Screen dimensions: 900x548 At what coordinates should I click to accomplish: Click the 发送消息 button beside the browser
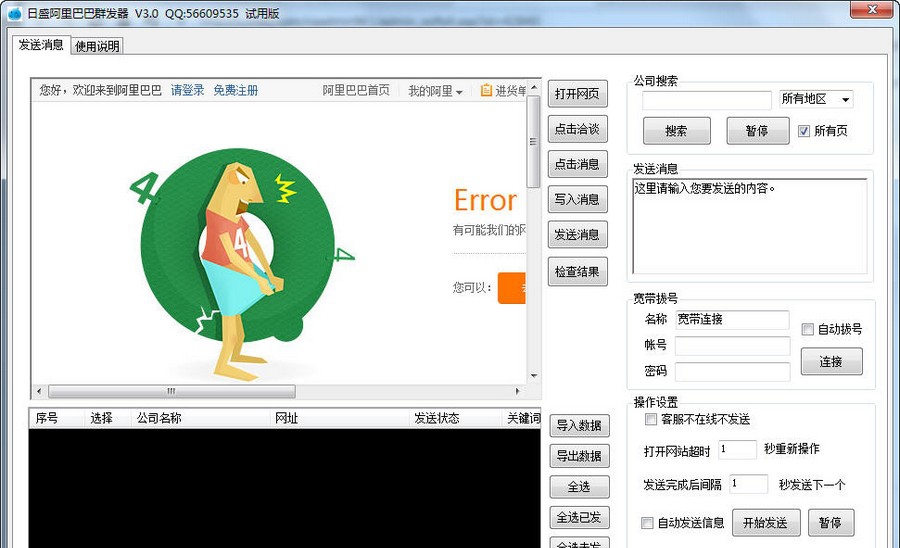(577, 235)
